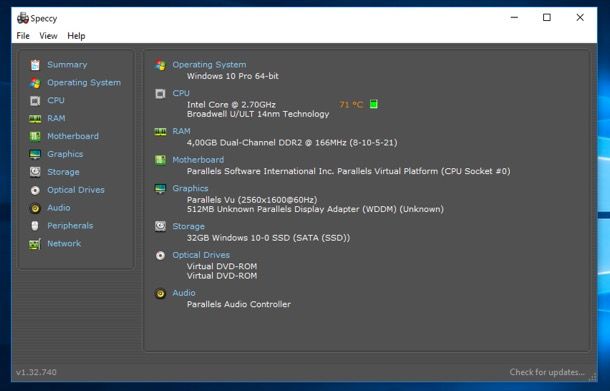Click the RAM heading link in summary

[182, 131]
